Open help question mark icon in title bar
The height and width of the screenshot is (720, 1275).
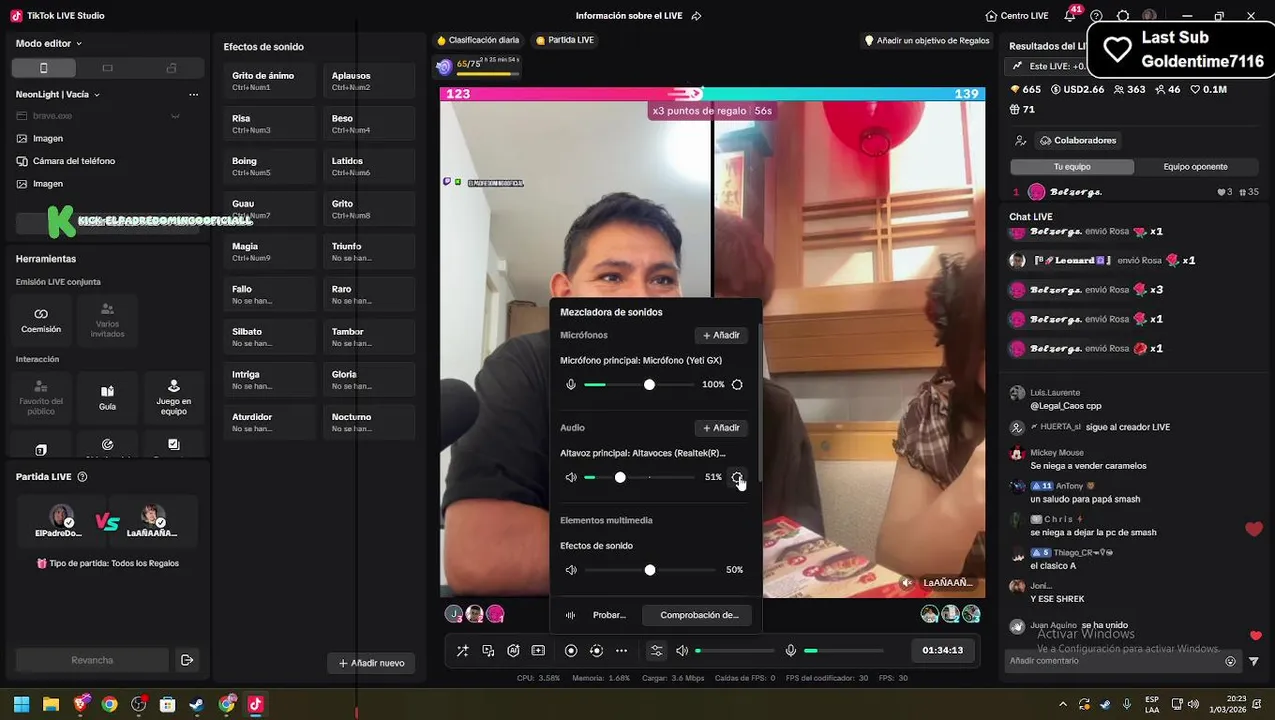click(x=1097, y=16)
